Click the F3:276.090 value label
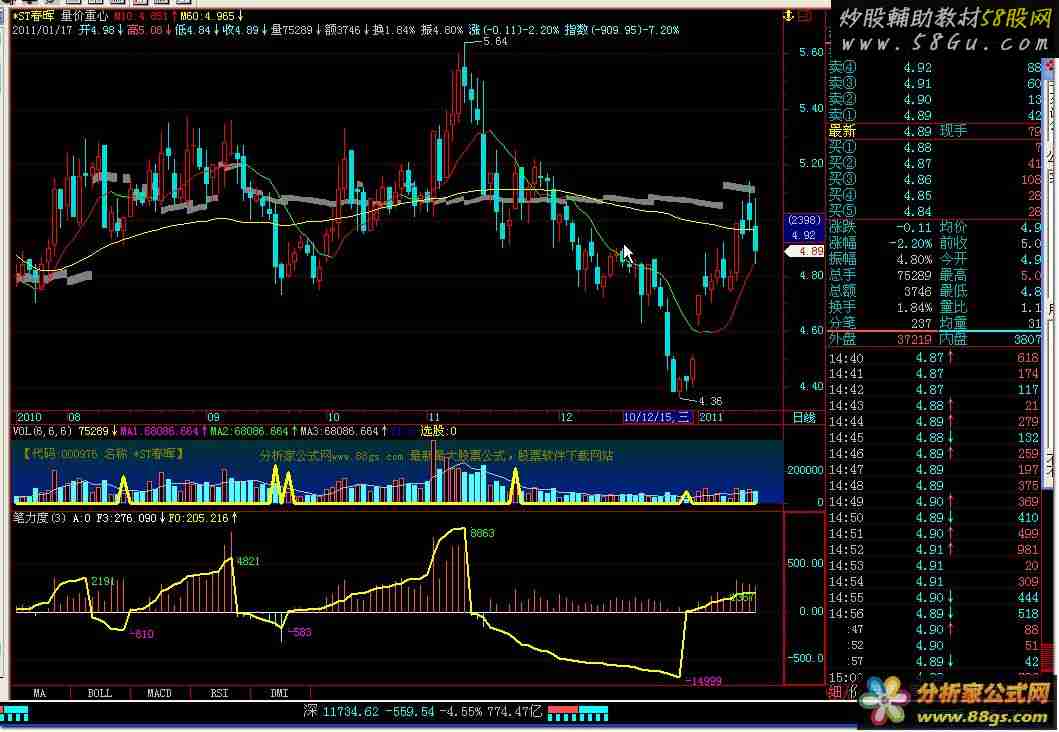This screenshot has height=732, width=1059. (x=127, y=518)
